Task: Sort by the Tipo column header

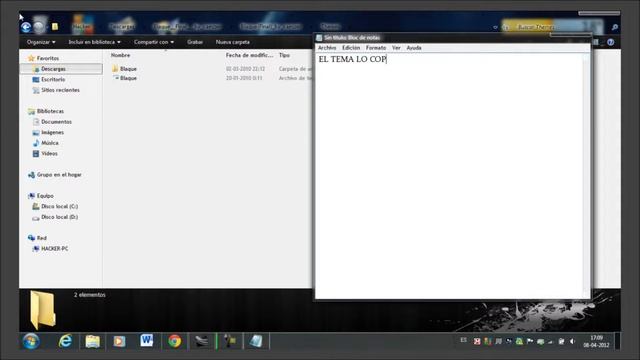Action: click(x=284, y=55)
